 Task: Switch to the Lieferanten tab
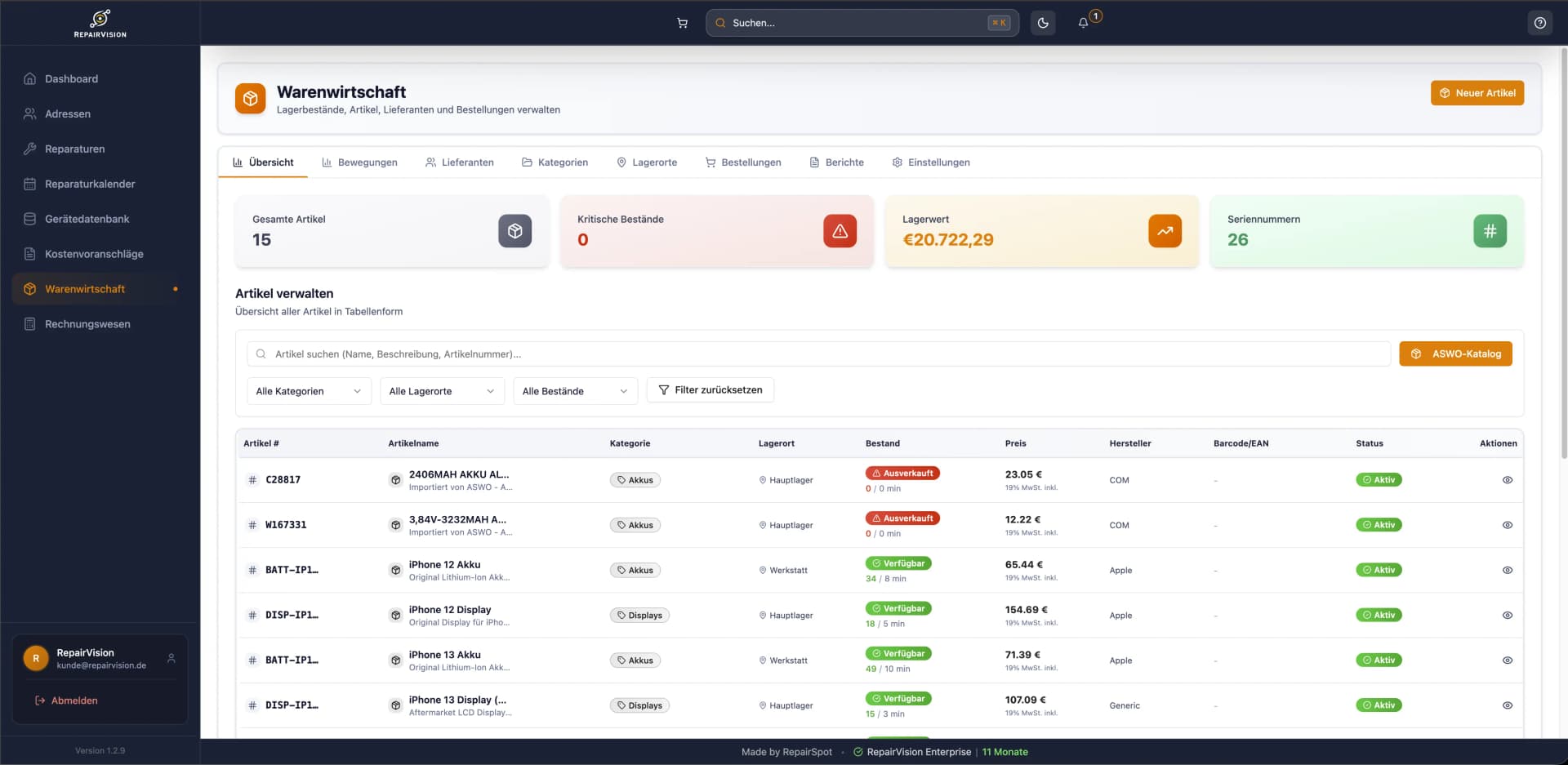(x=460, y=162)
